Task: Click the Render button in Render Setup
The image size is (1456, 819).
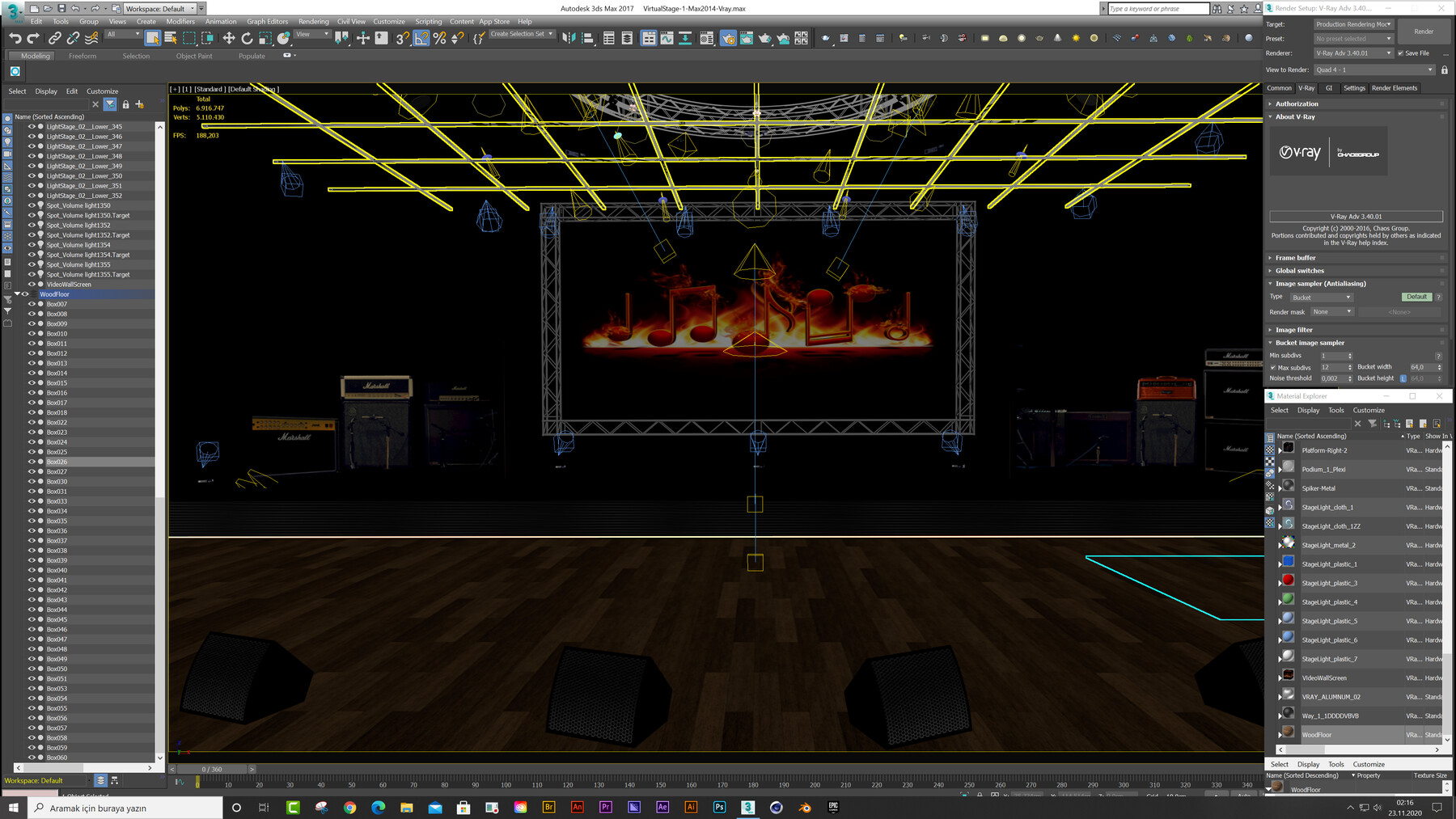Action: [1423, 32]
